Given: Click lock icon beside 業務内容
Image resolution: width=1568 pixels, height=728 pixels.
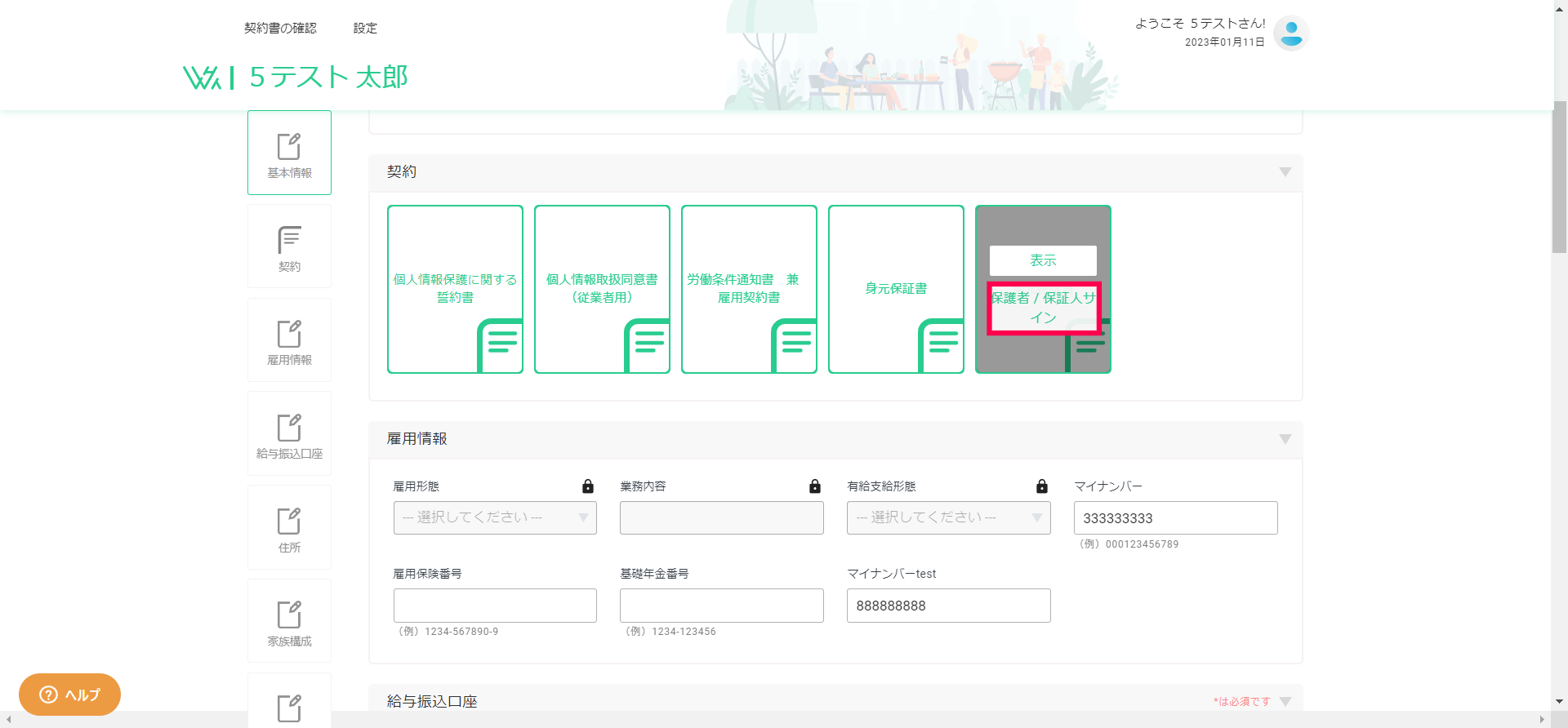Looking at the screenshot, I should pyautogui.click(x=815, y=486).
